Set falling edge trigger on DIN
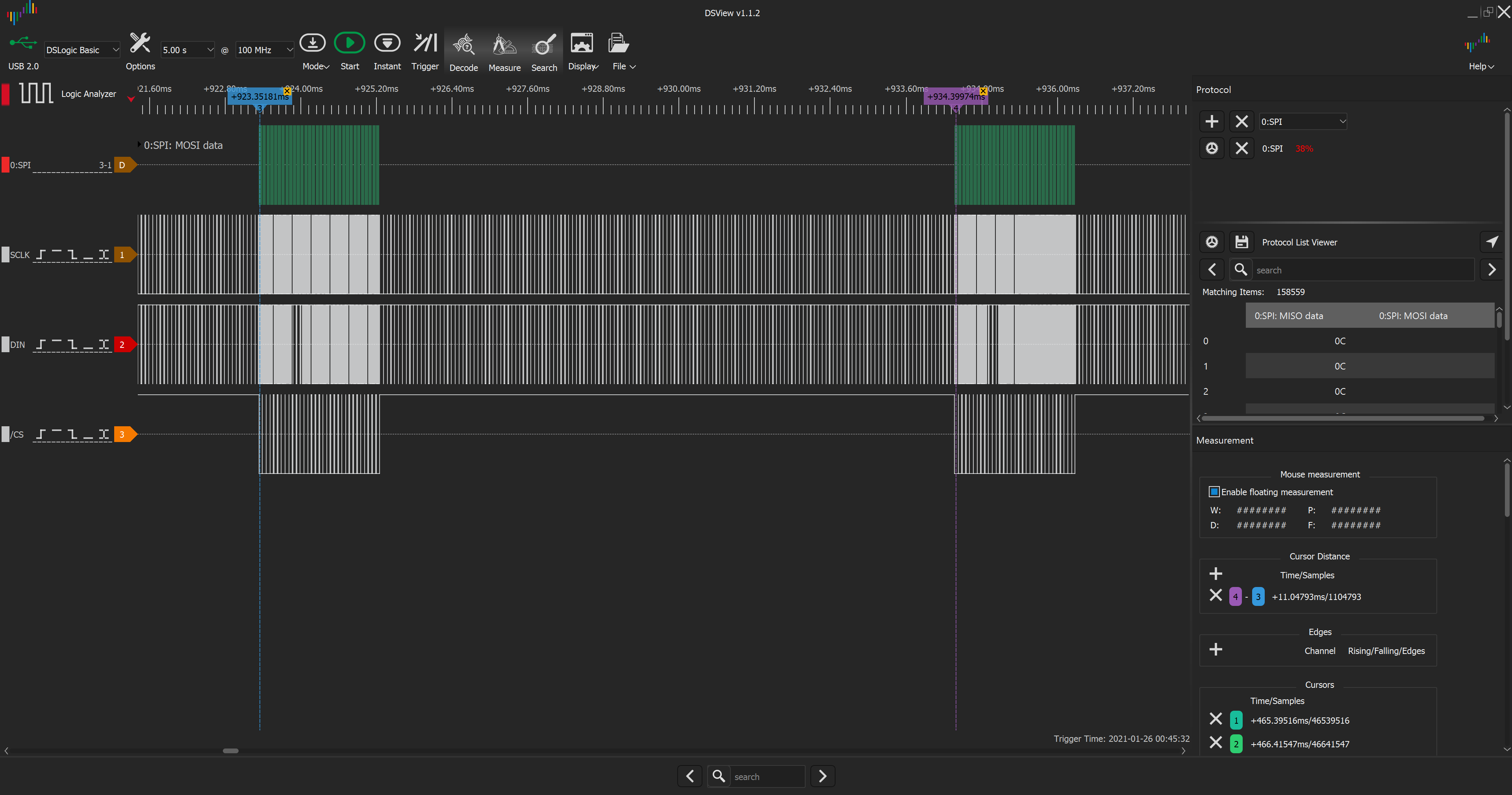 72,345
